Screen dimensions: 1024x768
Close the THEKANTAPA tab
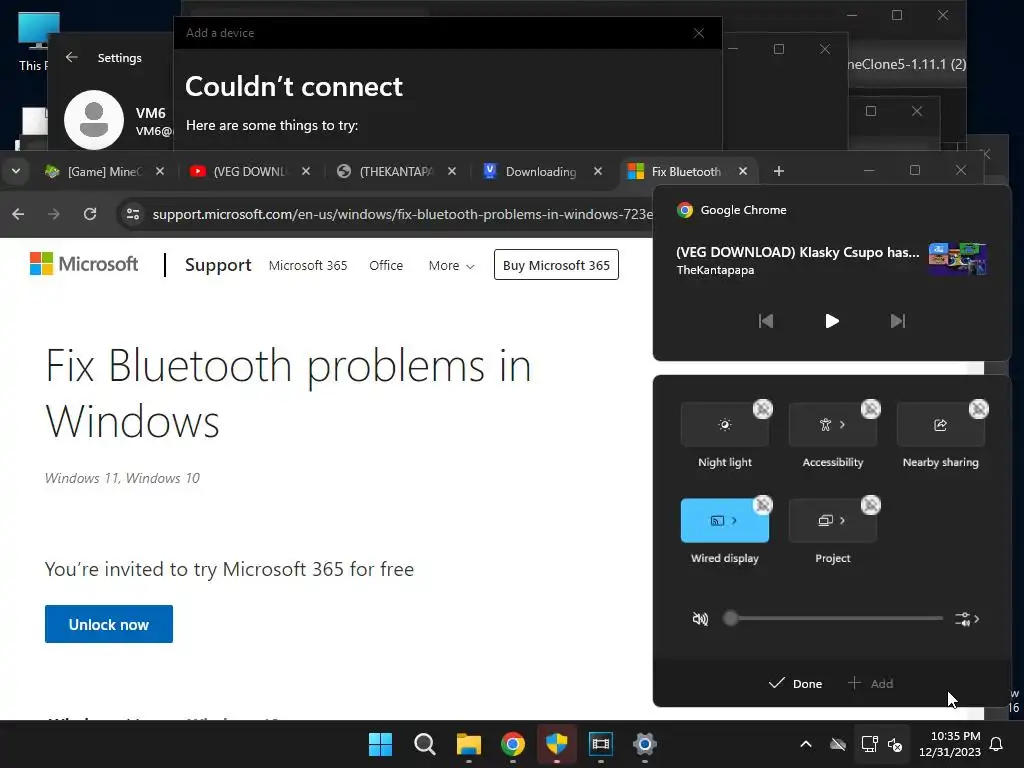pos(452,171)
